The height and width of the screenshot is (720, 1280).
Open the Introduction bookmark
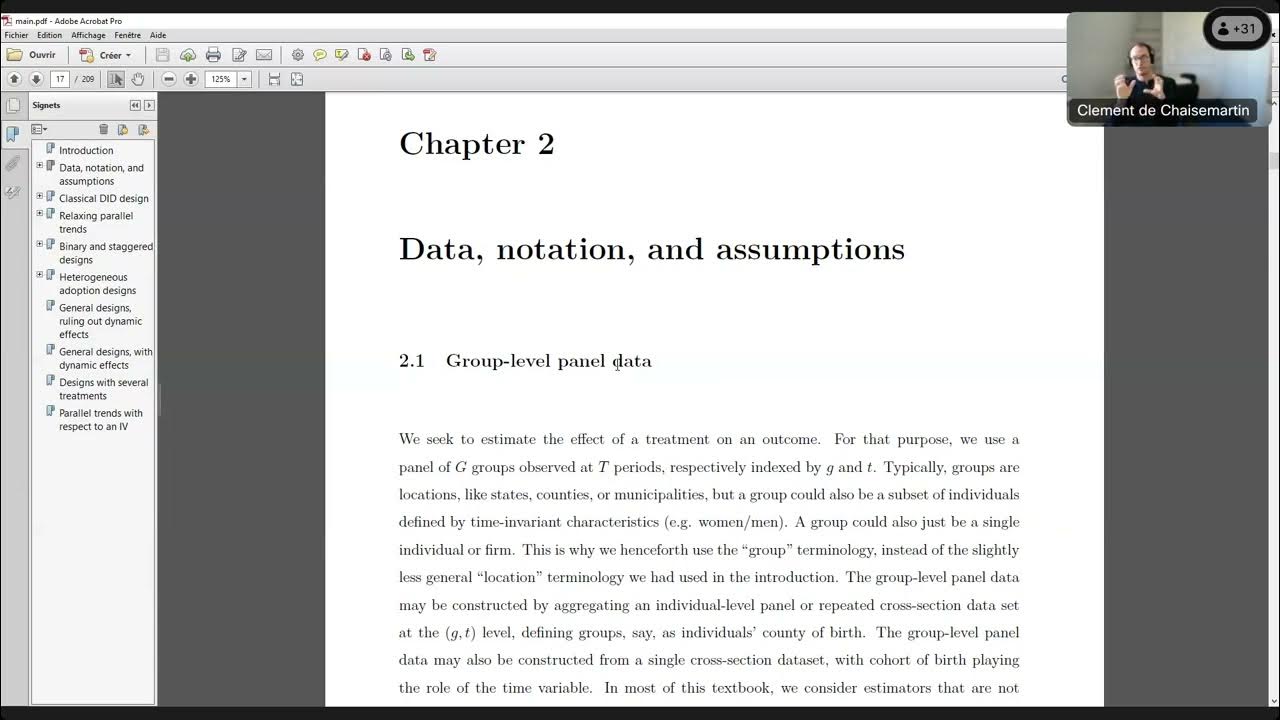point(86,150)
